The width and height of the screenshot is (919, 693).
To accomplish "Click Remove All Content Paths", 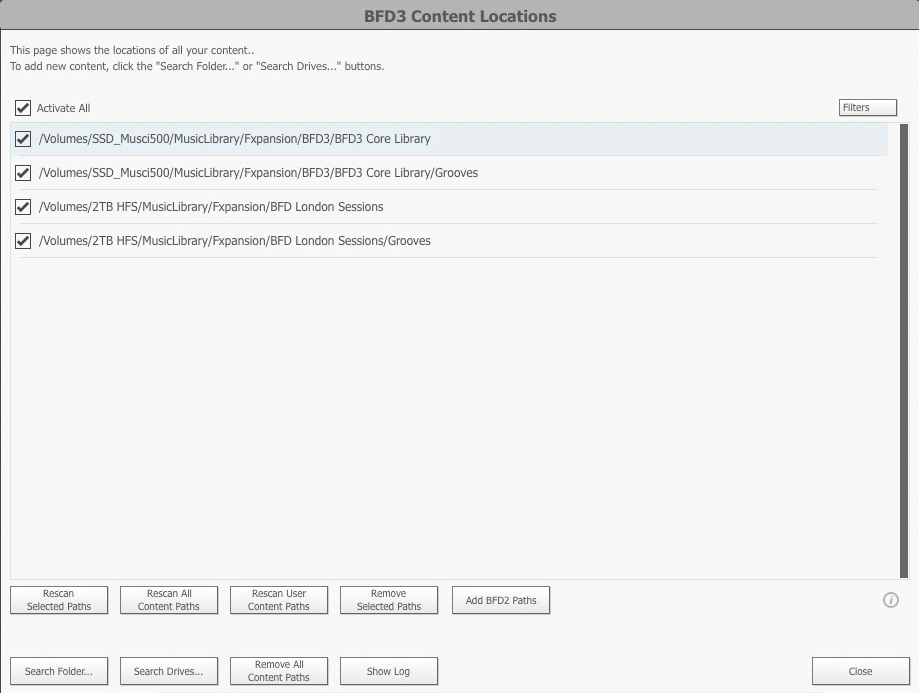I will (278, 671).
